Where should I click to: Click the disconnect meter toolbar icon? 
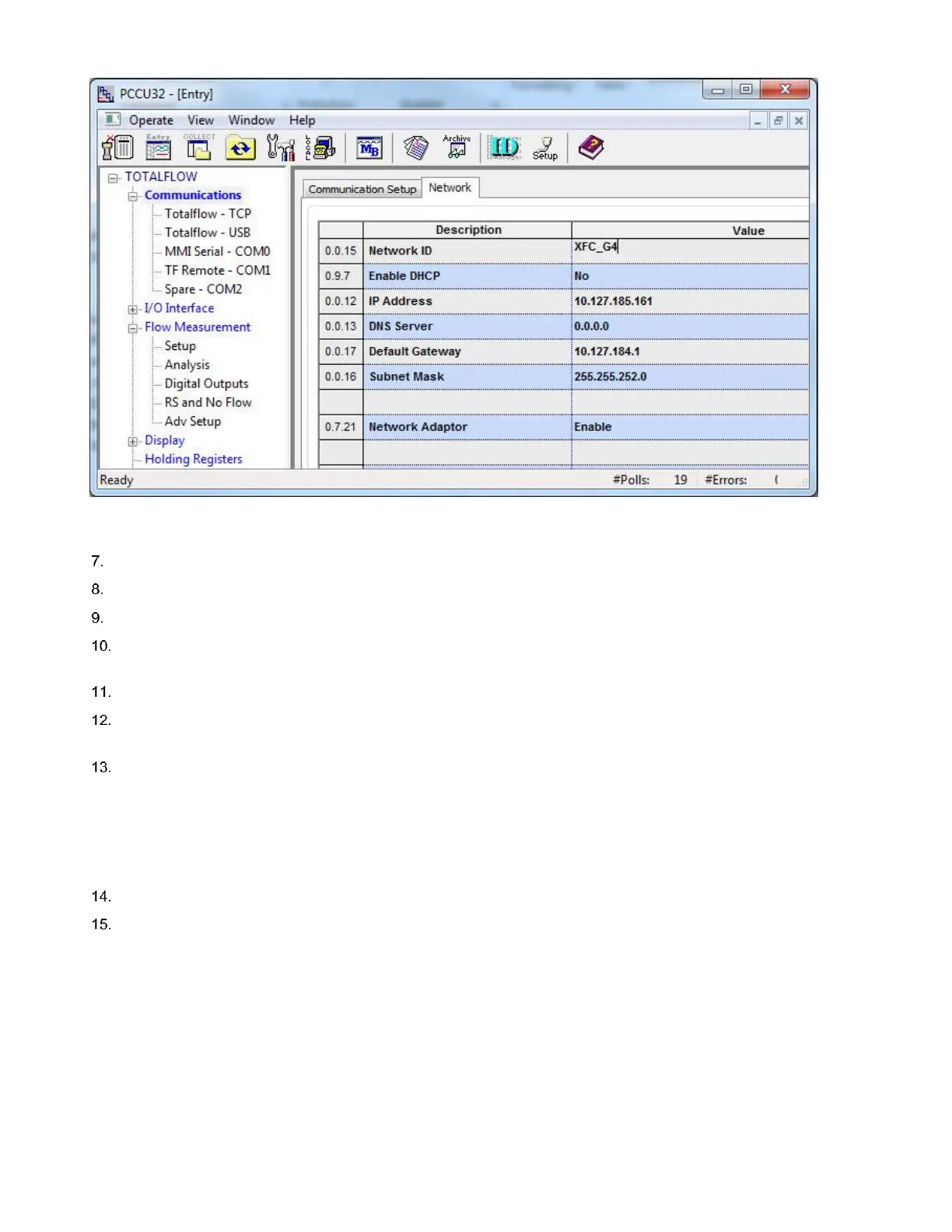pyautogui.click(x=118, y=146)
